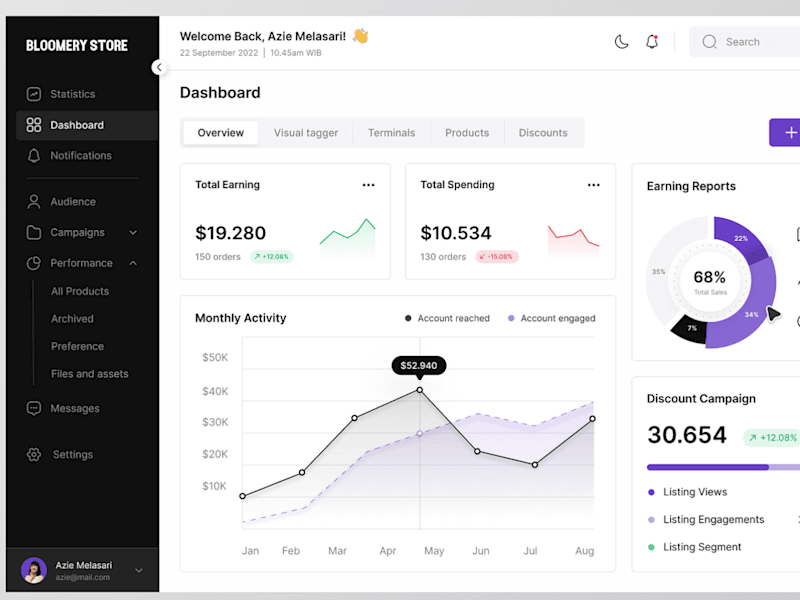Click the 68% Total Sales center label
The height and width of the screenshot is (600, 800).
(x=710, y=282)
